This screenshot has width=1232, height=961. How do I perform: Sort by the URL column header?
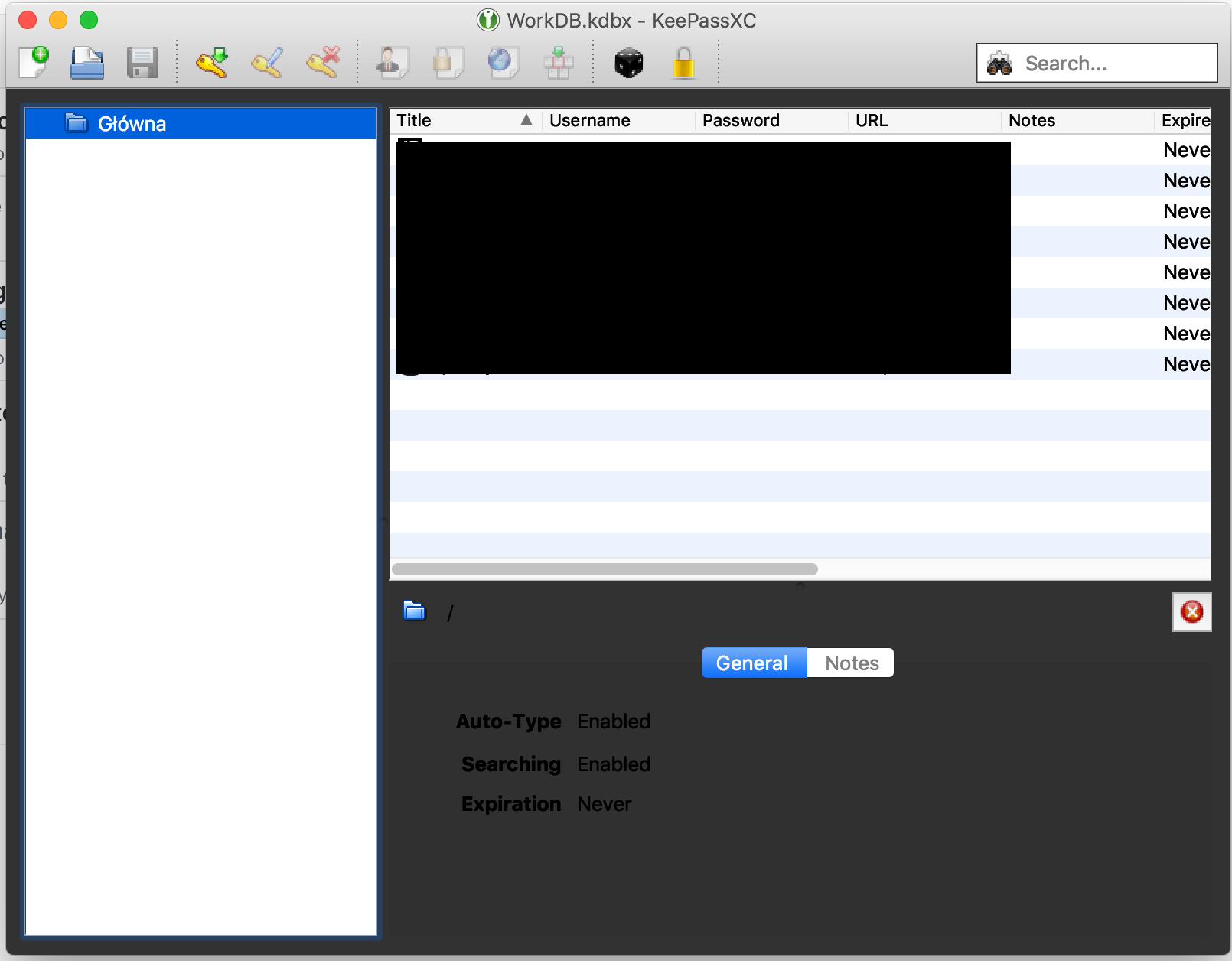925,120
